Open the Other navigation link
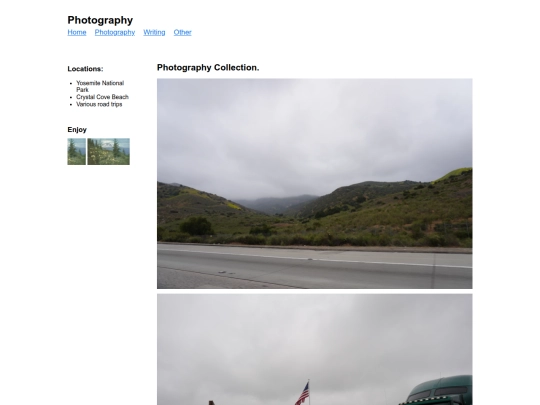The width and height of the screenshot is (540, 405). coord(183,32)
